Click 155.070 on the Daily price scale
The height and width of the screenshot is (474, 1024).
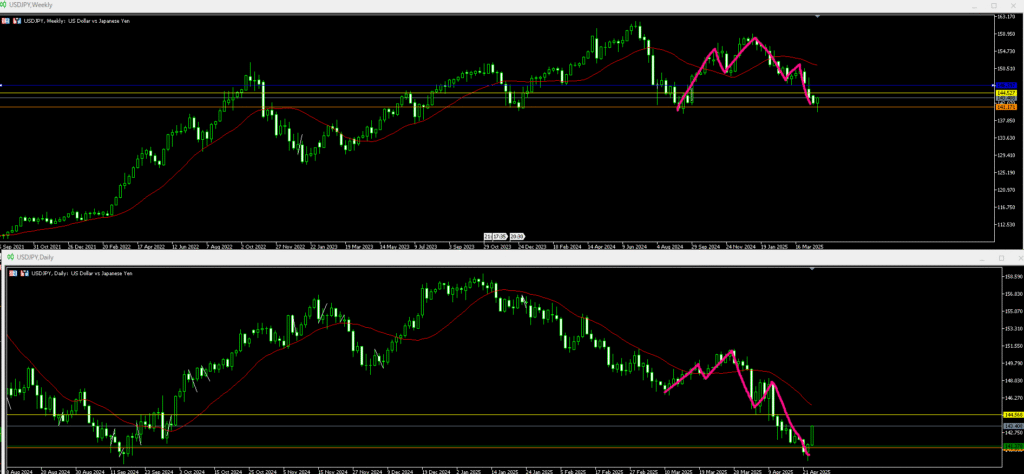tap(1013, 311)
